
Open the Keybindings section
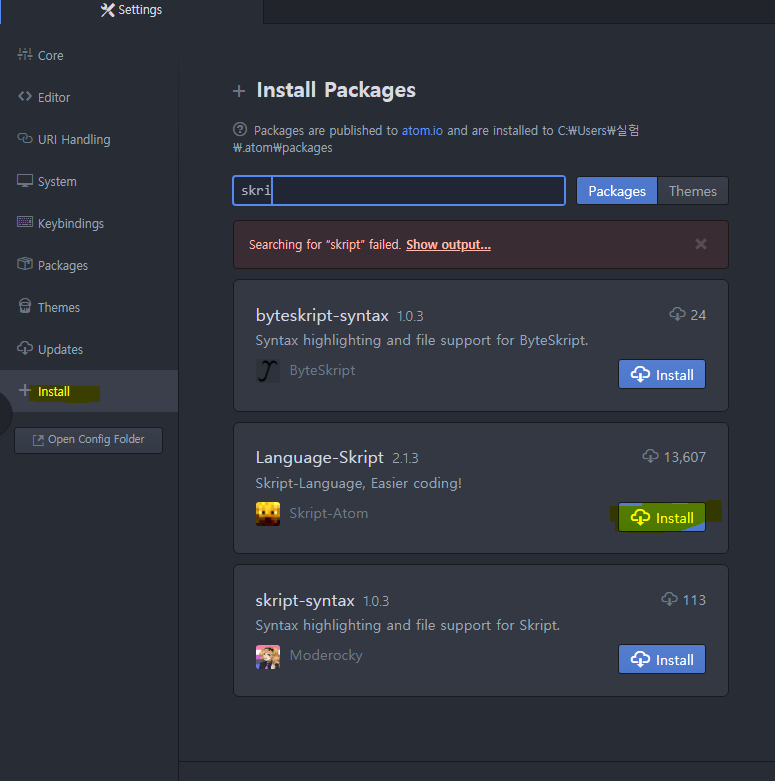89,223
